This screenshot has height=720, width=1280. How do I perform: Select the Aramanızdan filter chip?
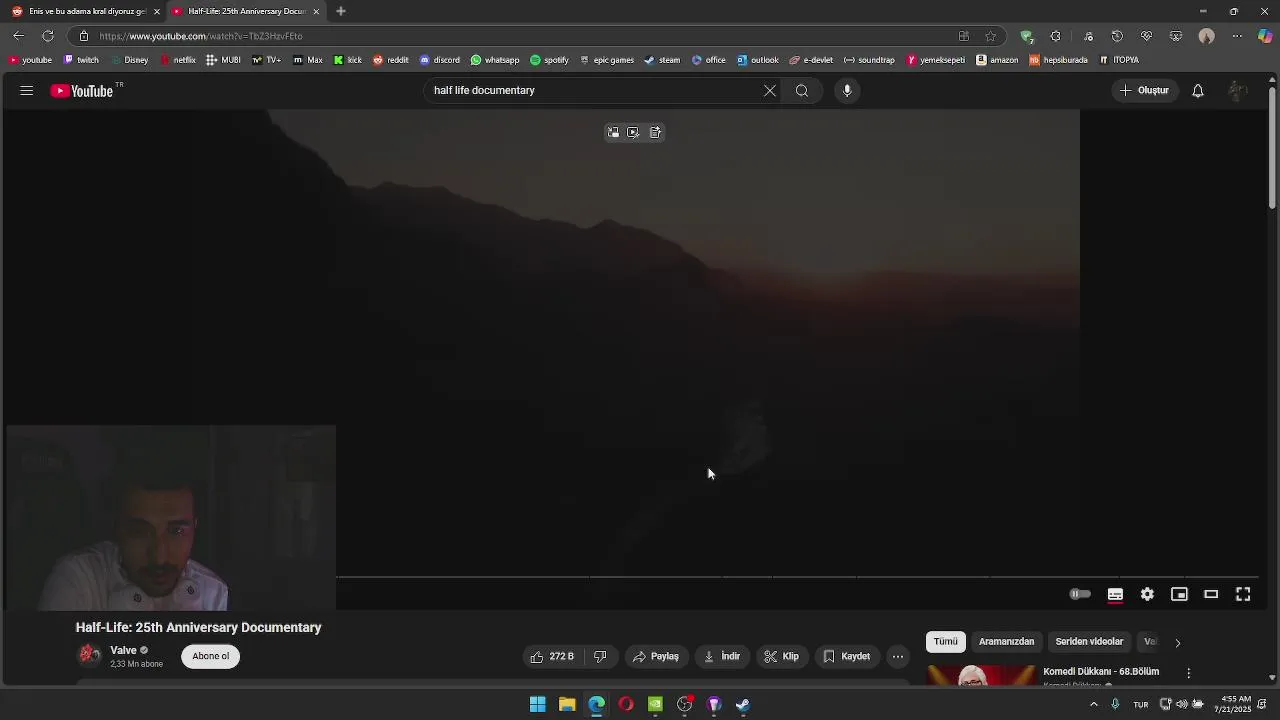pyautogui.click(x=1006, y=642)
